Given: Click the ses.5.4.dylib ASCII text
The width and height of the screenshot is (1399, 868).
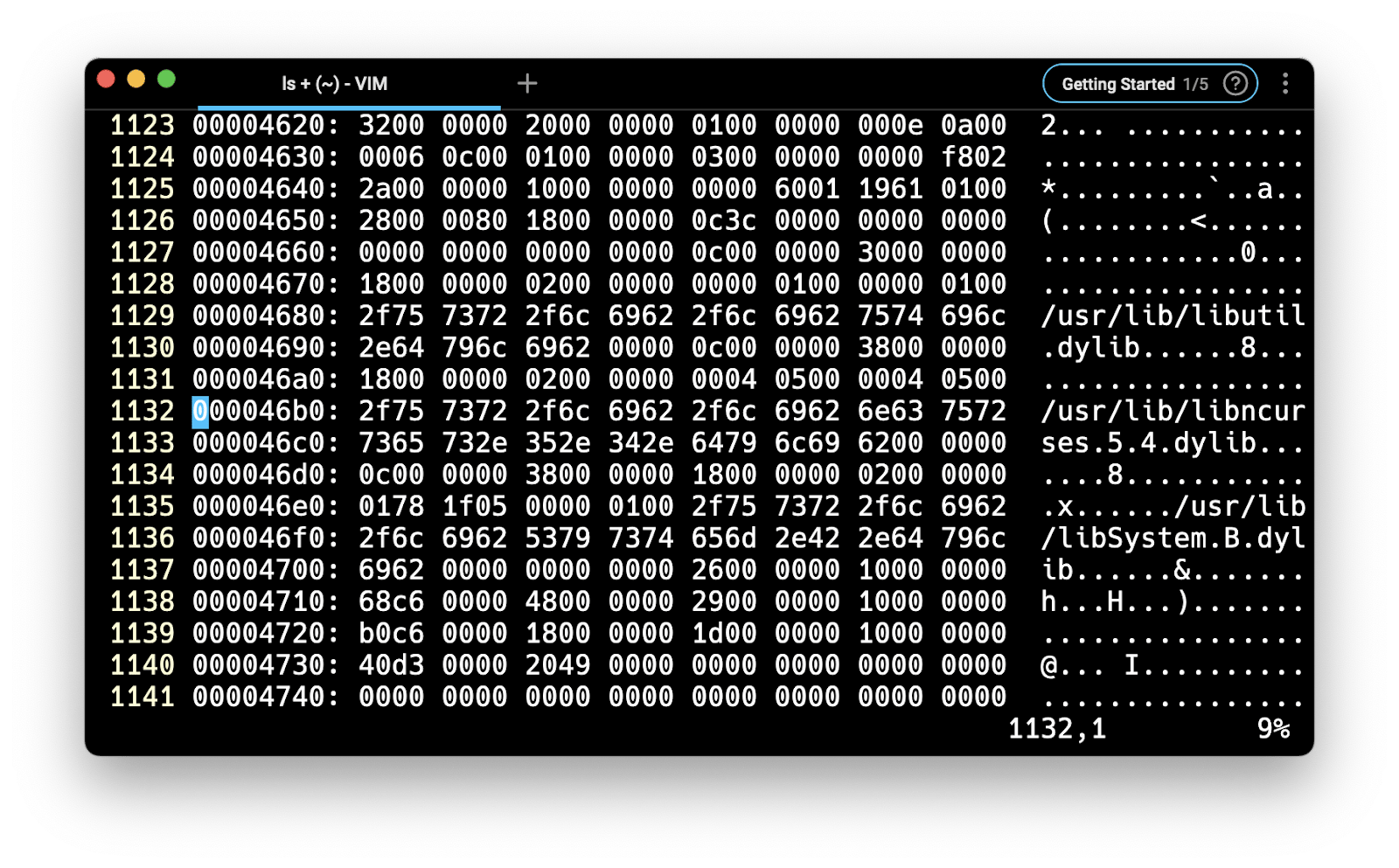Looking at the screenshot, I should pyautogui.click(x=1149, y=443).
